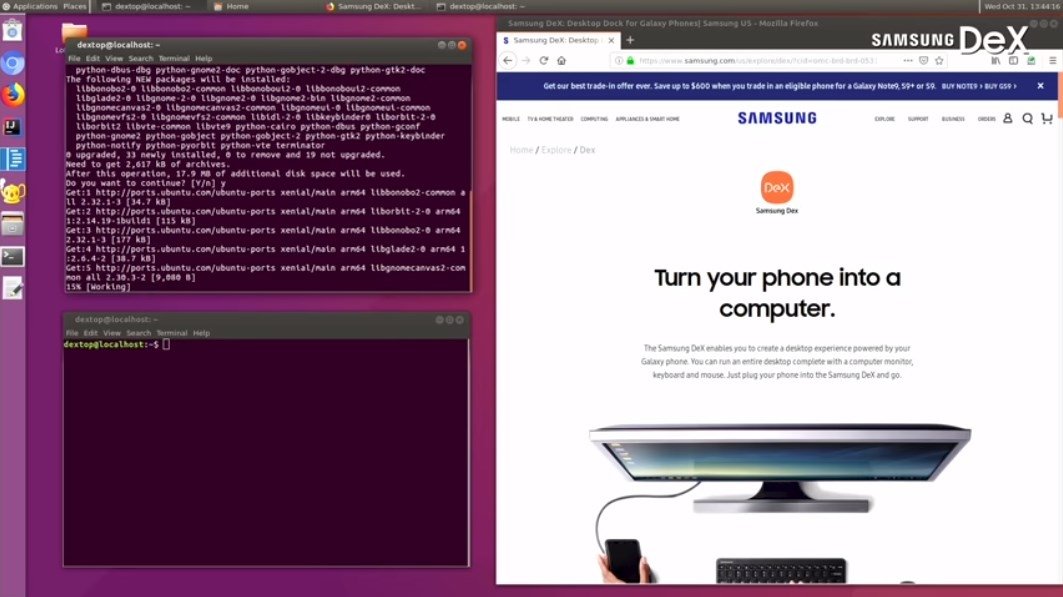This screenshot has width=1063, height=597.
Task: Open Edit menu in lower terminal
Action: point(90,333)
